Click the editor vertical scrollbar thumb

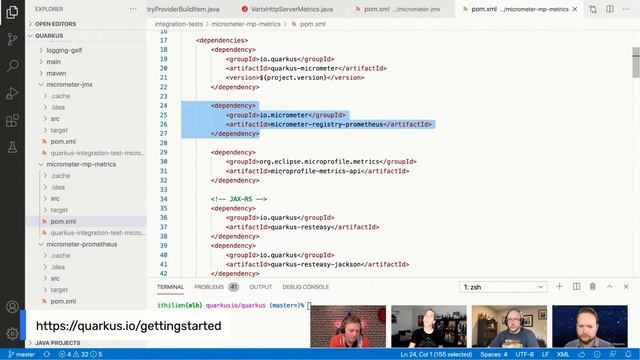pos(636,62)
